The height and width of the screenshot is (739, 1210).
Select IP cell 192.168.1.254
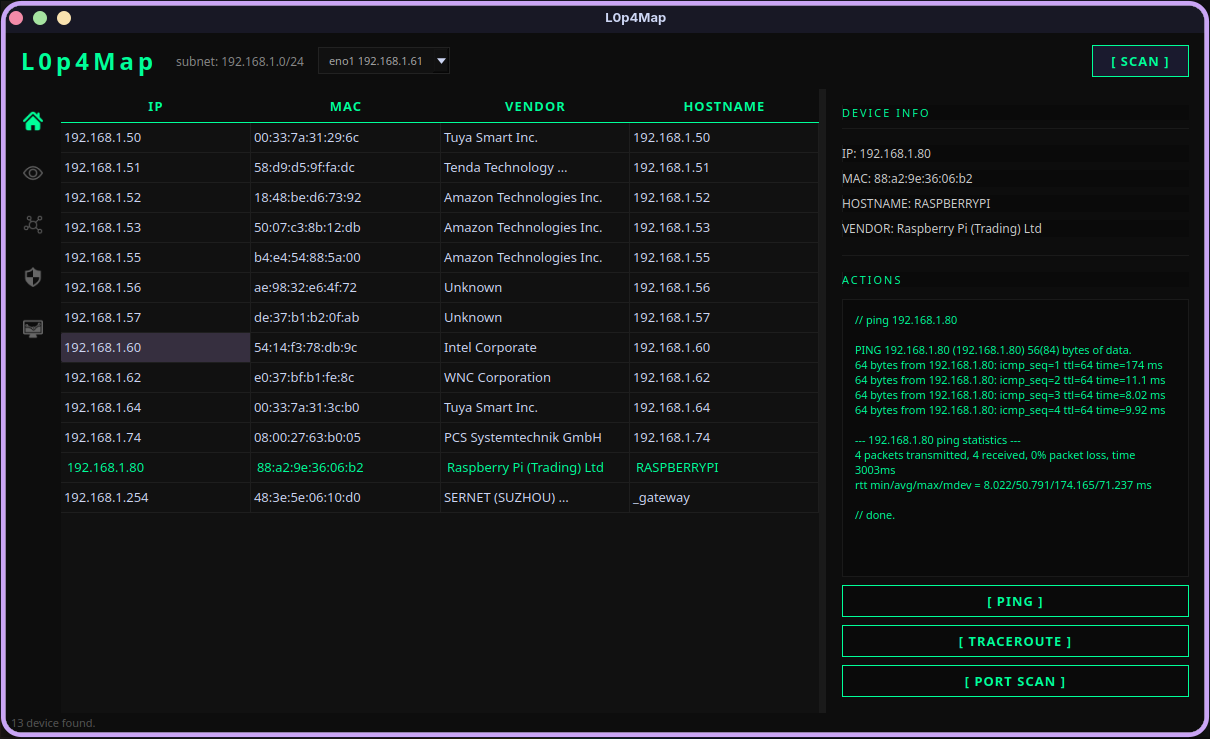coord(155,498)
